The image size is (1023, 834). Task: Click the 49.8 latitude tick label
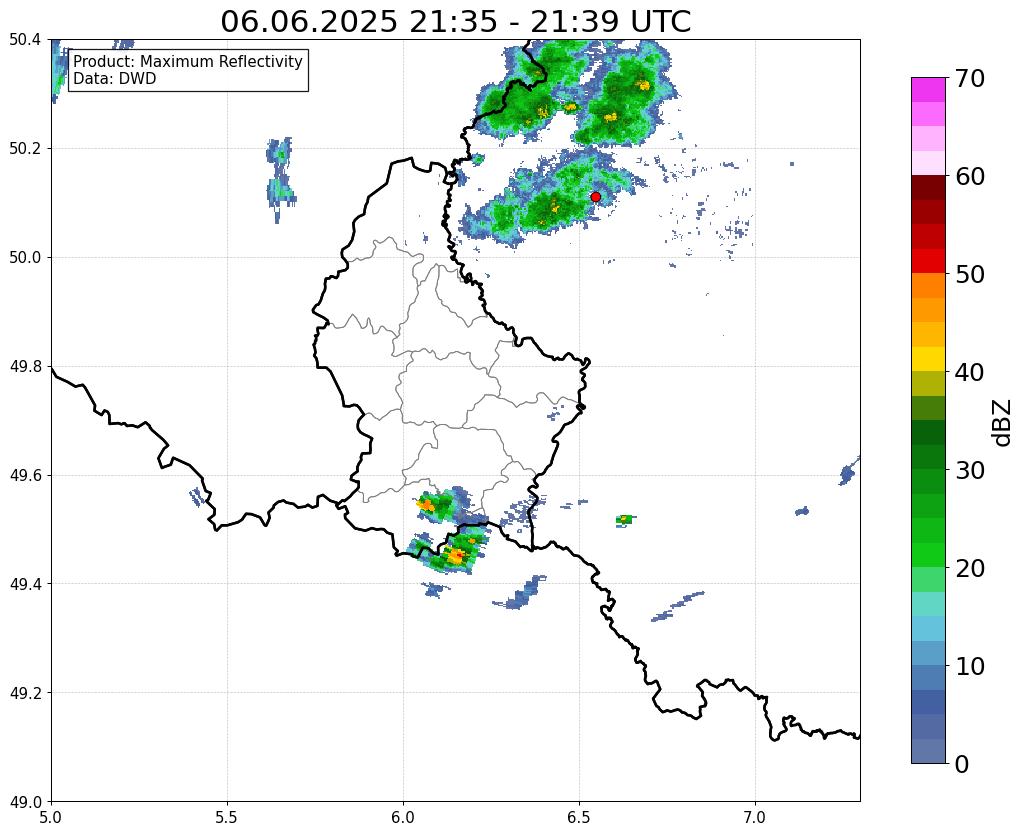click(25, 367)
